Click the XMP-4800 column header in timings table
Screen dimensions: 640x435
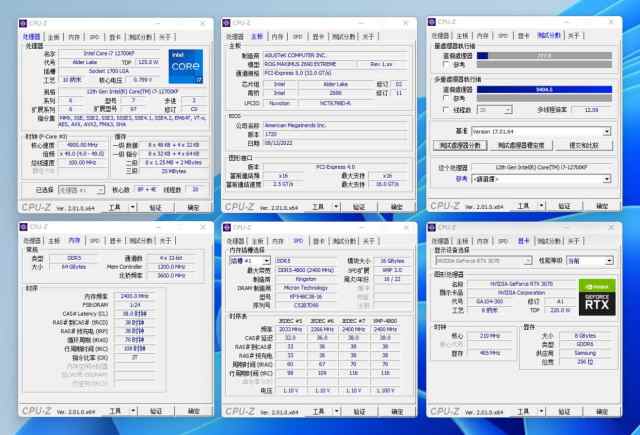coord(385,321)
